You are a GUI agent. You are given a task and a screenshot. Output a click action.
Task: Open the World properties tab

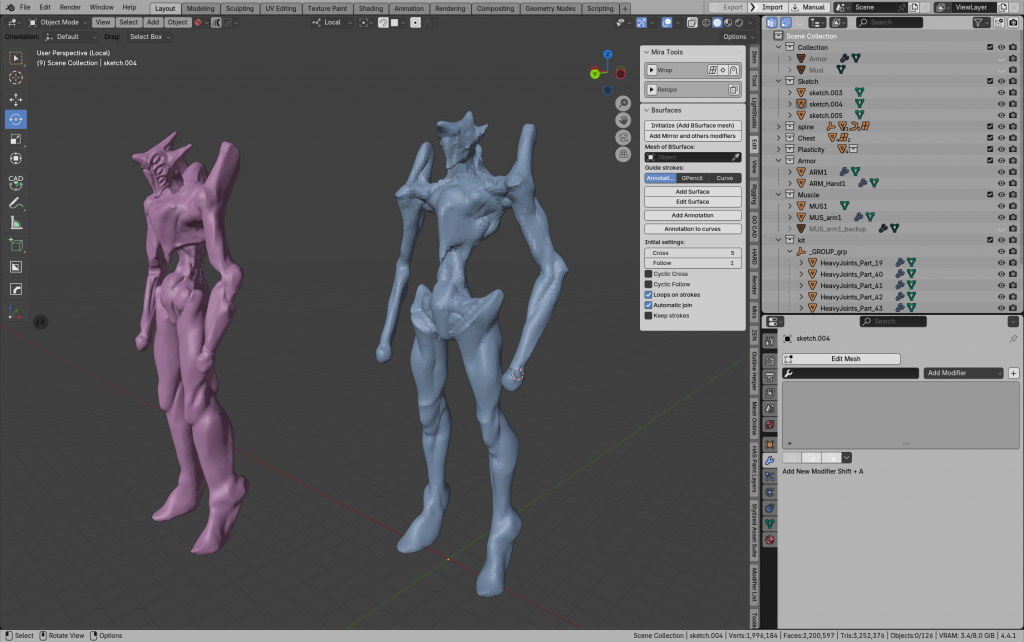pos(770,425)
